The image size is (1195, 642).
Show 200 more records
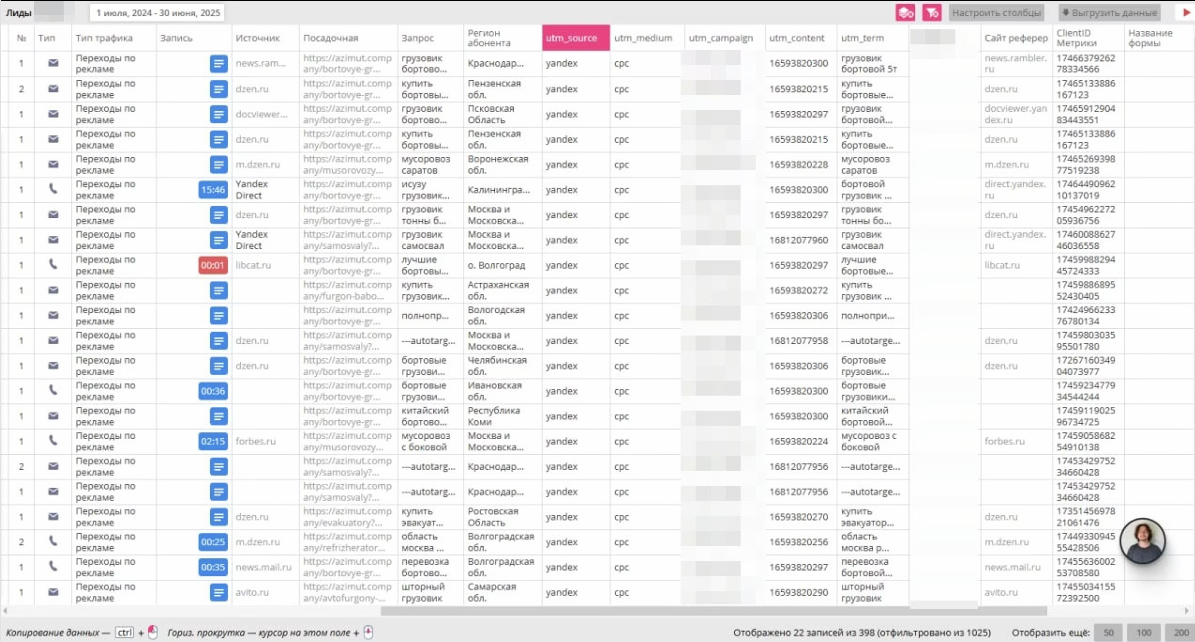point(1181,633)
